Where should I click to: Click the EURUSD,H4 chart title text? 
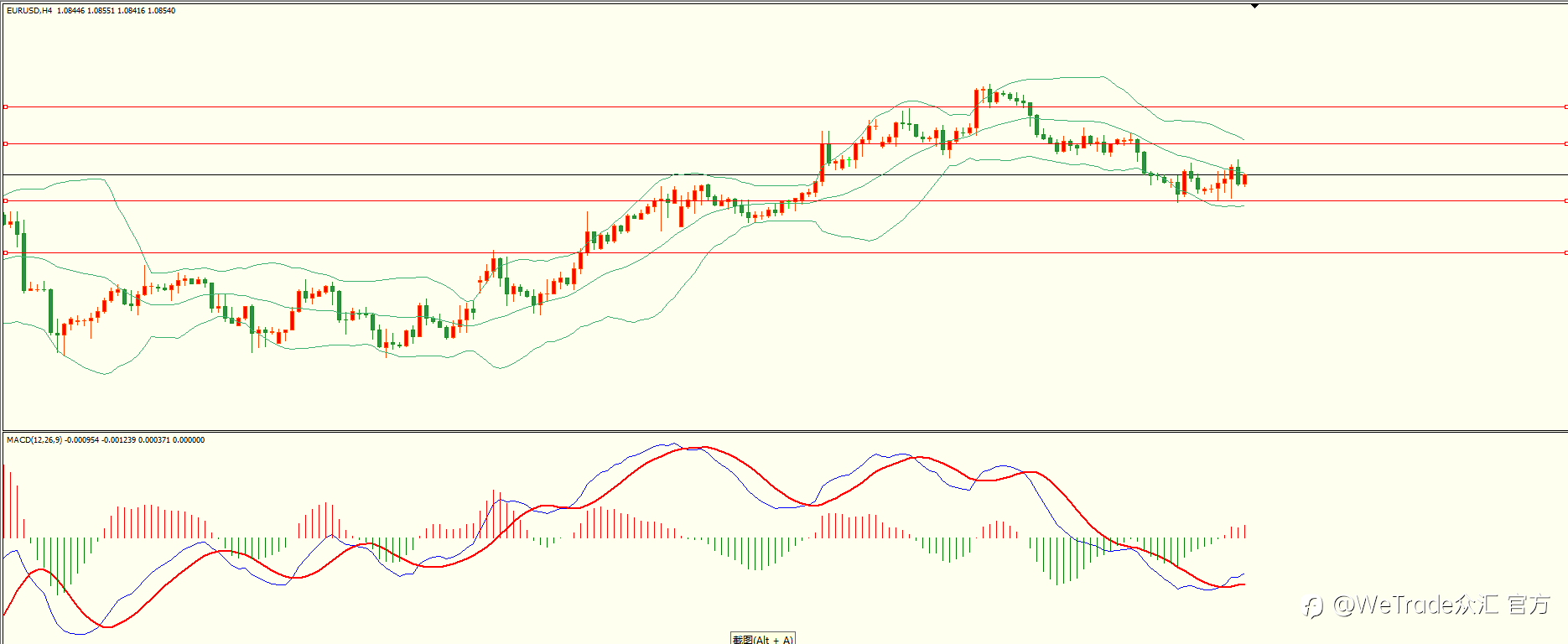(29, 11)
